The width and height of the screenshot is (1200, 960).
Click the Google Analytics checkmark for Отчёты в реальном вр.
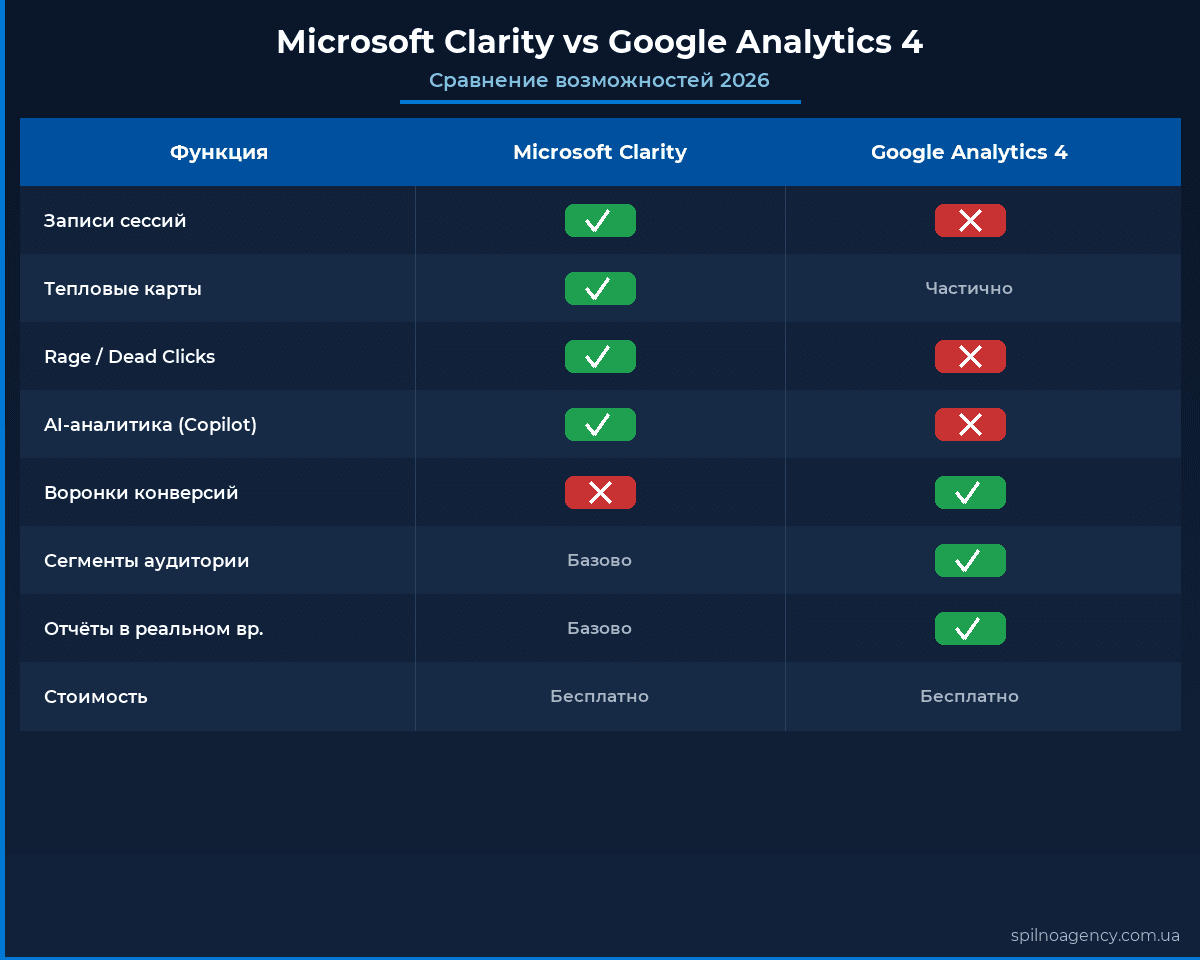click(x=970, y=629)
